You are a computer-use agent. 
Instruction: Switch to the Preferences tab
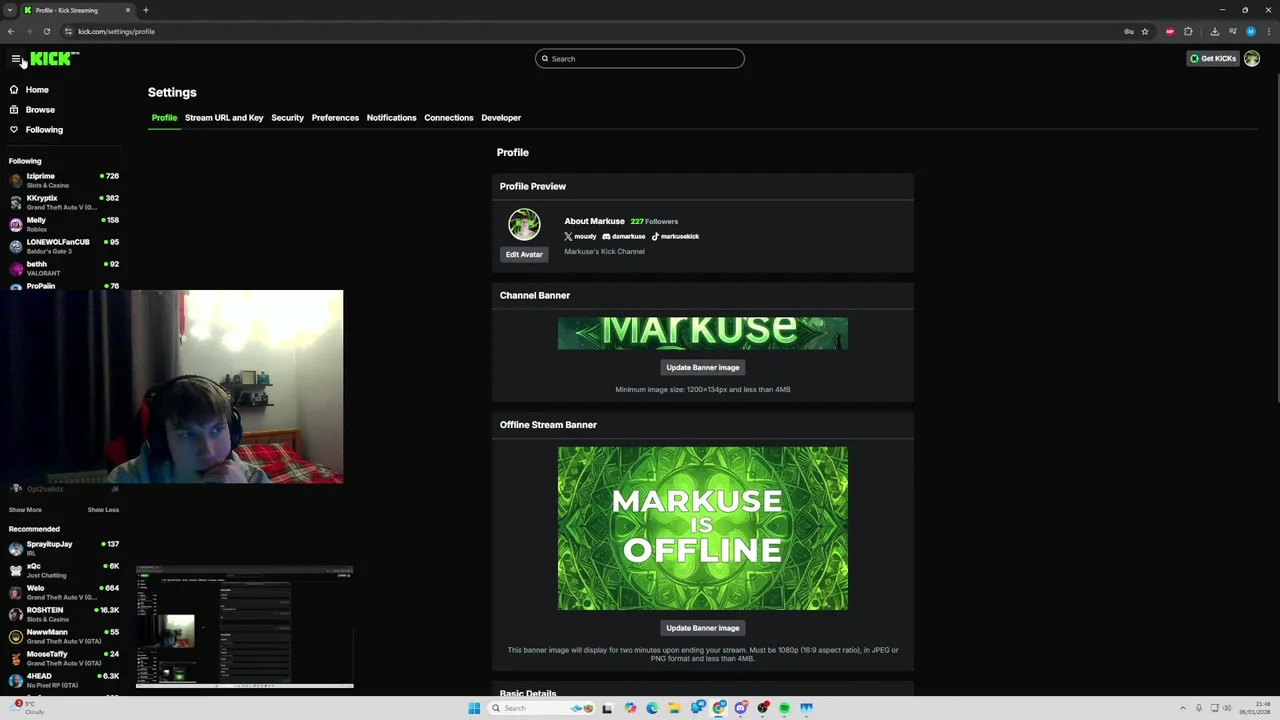pos(335,118)
